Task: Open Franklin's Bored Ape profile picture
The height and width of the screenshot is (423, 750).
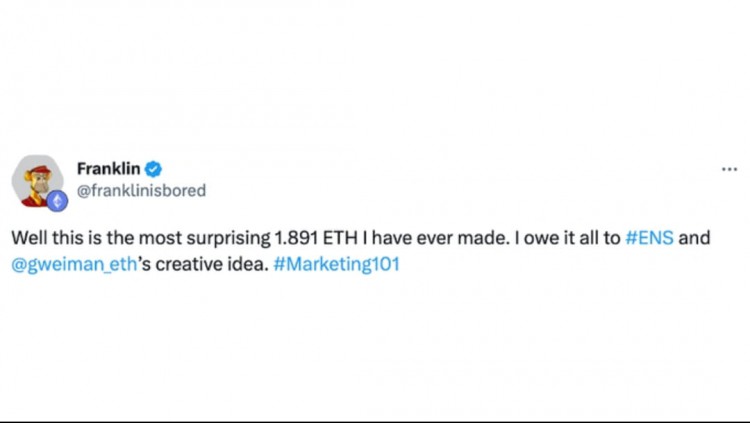Action: coord(37,181)
